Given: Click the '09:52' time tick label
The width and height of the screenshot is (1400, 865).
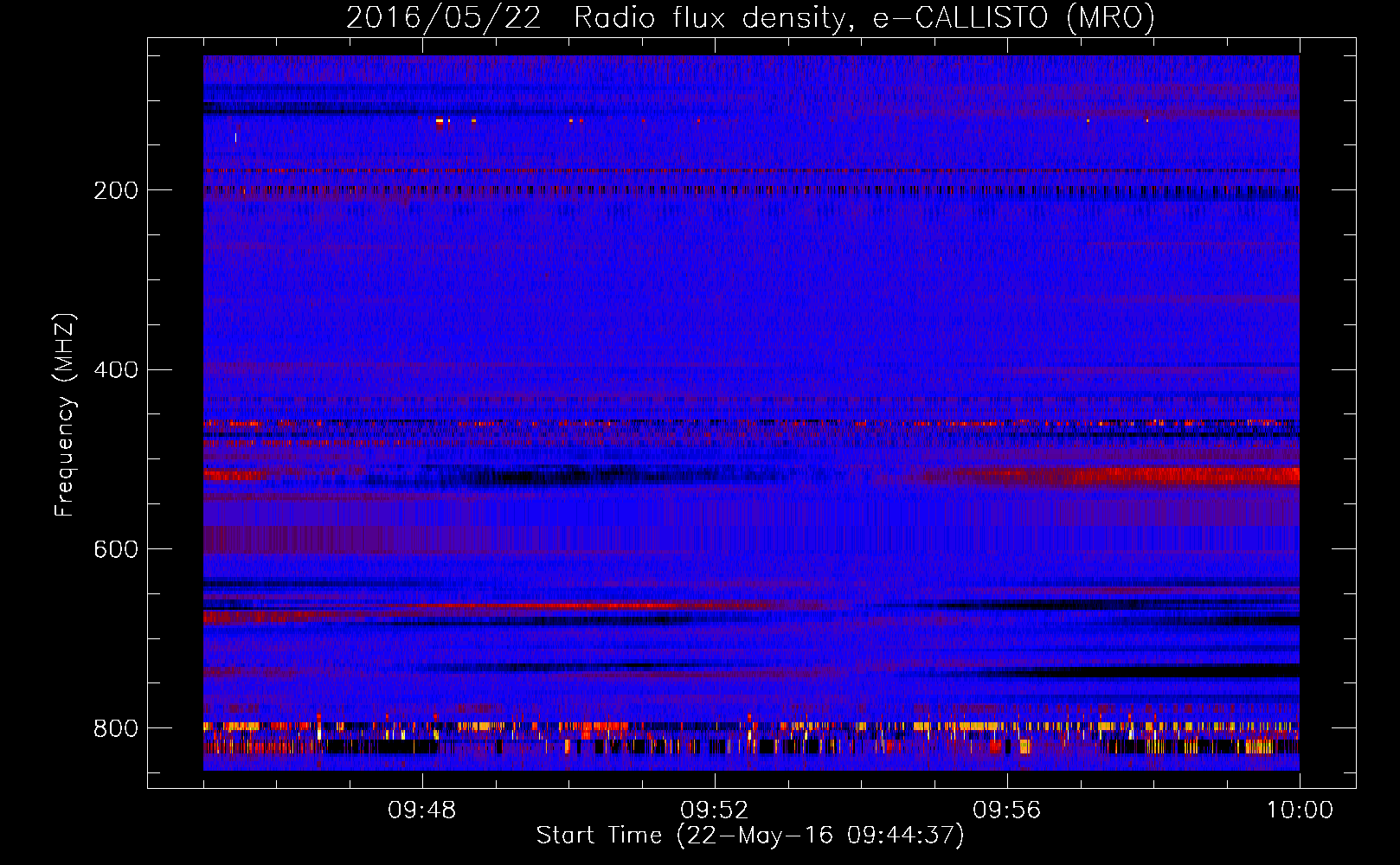Looking at the screenshot, I should pyautogui.click(x=715, y=811).
